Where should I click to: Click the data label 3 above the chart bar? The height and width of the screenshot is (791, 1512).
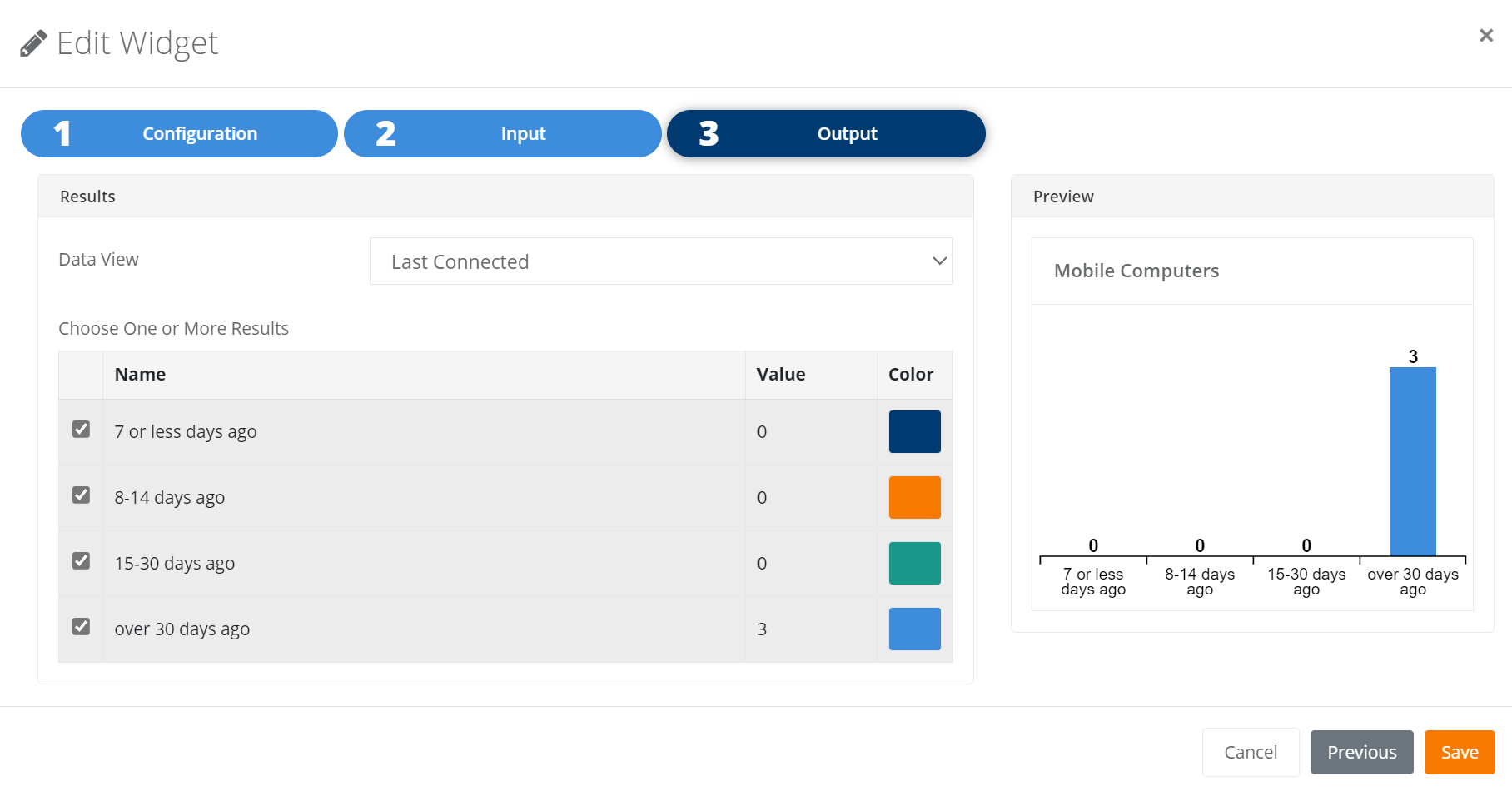tap(1413, 356)
